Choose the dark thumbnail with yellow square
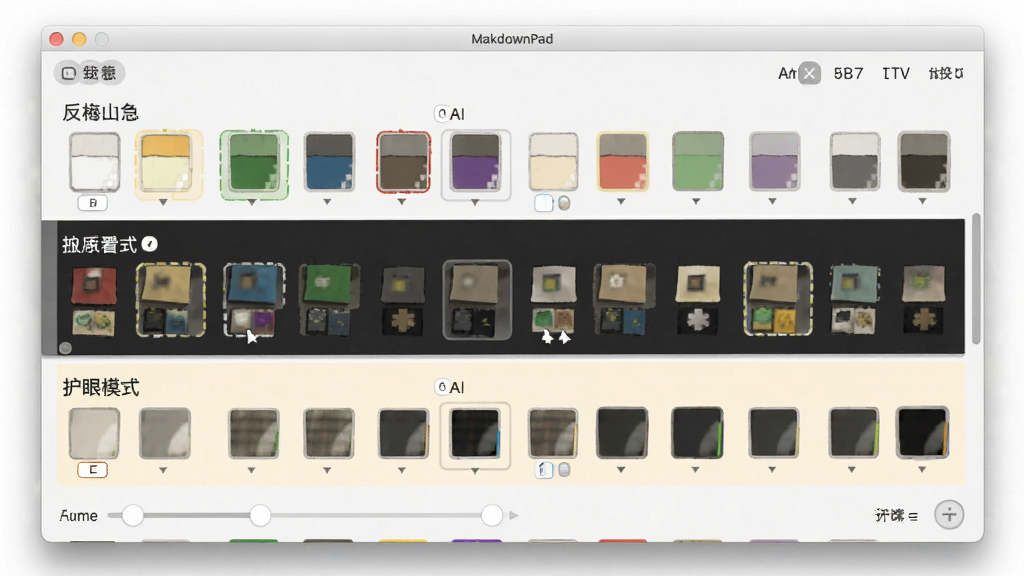 pos(403,300)
